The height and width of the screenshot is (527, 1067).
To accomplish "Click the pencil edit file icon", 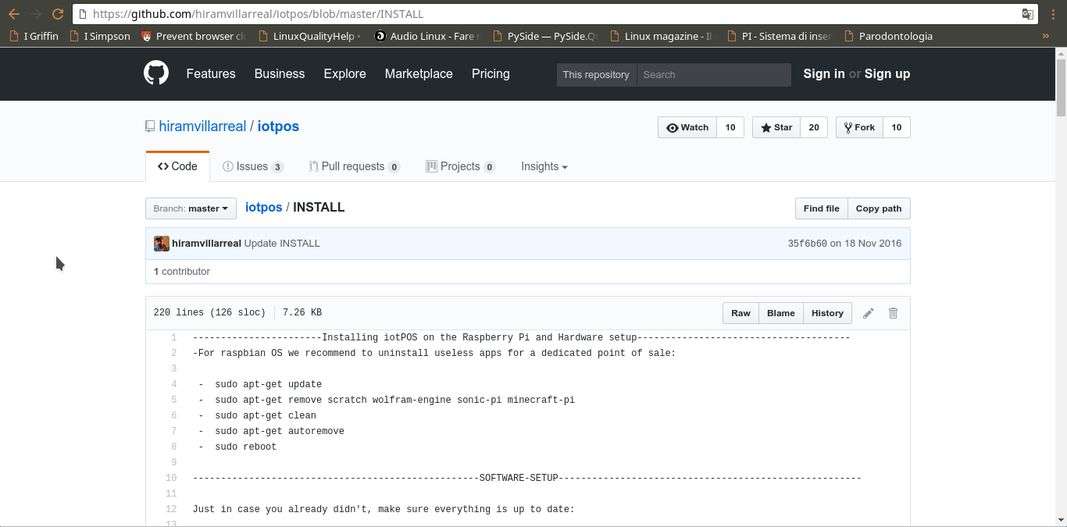I will (868, 313).
